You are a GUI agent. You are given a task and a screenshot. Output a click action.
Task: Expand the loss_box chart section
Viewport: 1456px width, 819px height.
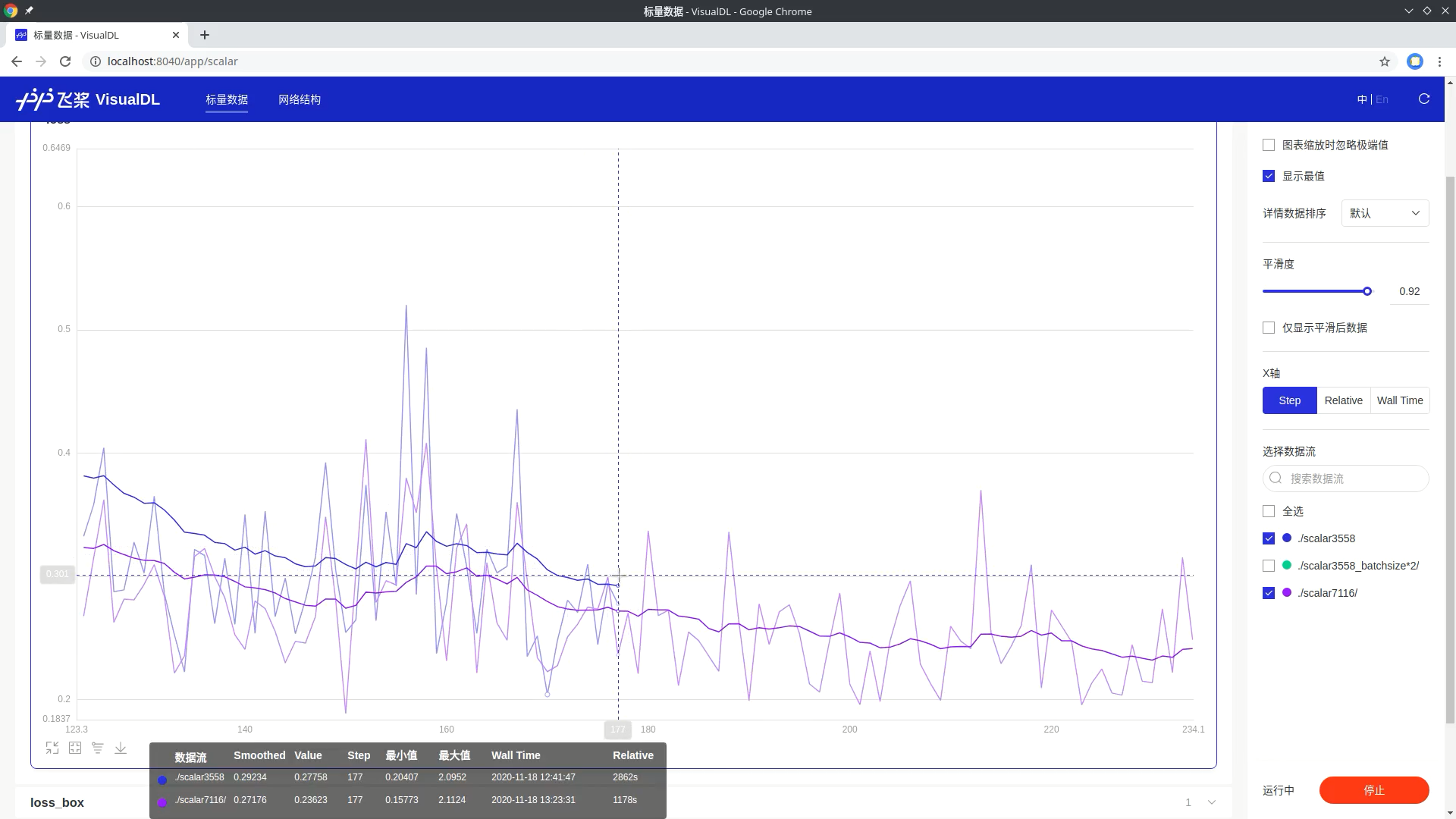point(1211,802)
